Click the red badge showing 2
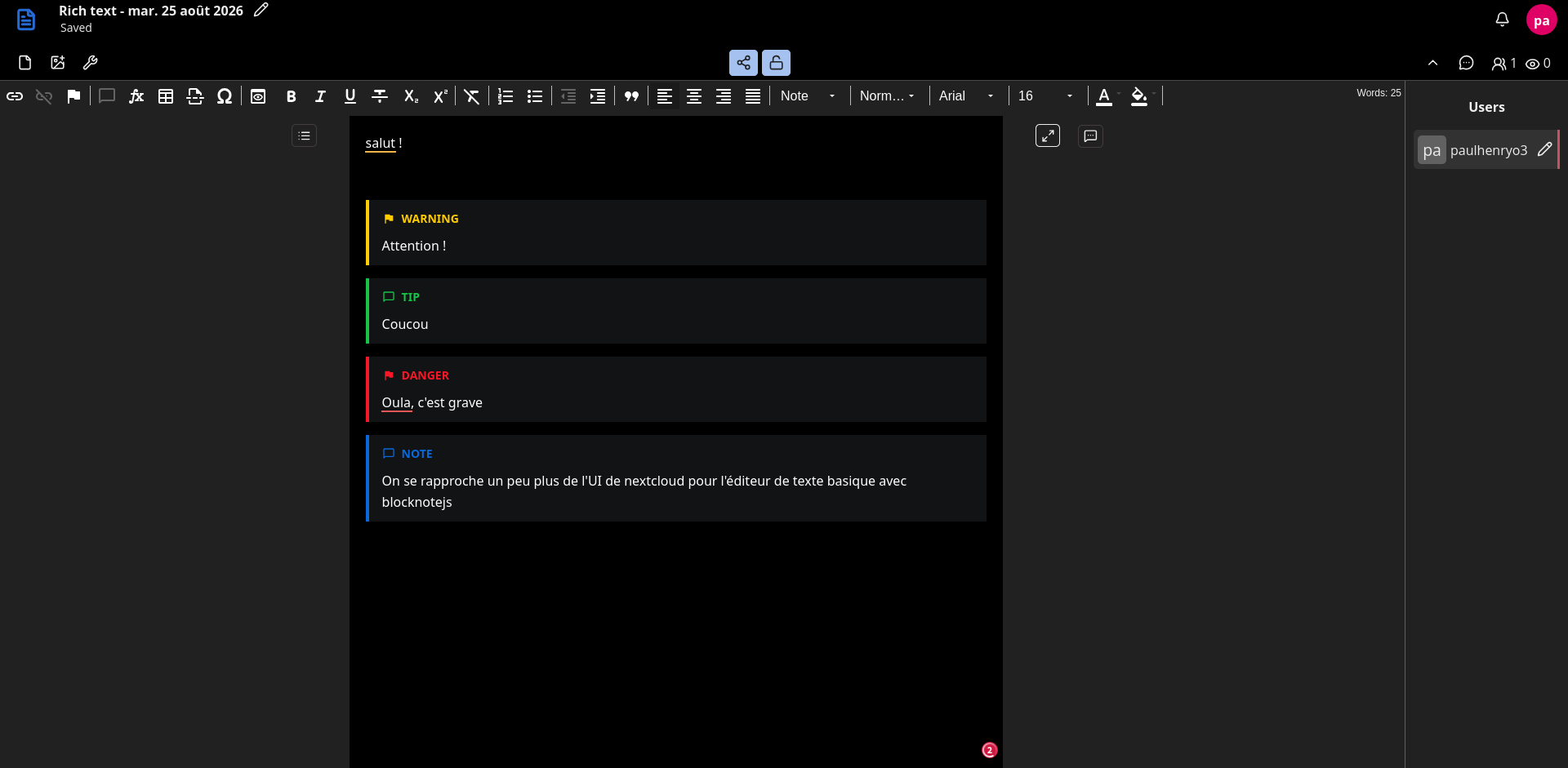 click(x=989, y=750)
